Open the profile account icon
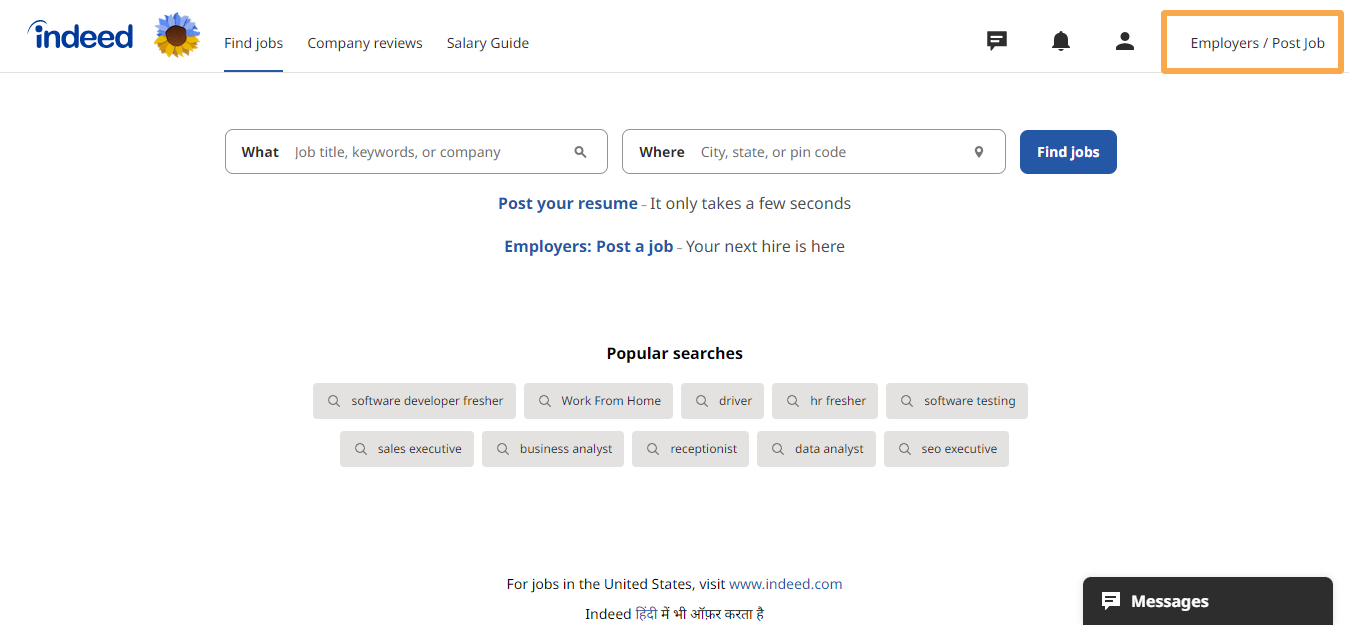 tap(1125, 41)
